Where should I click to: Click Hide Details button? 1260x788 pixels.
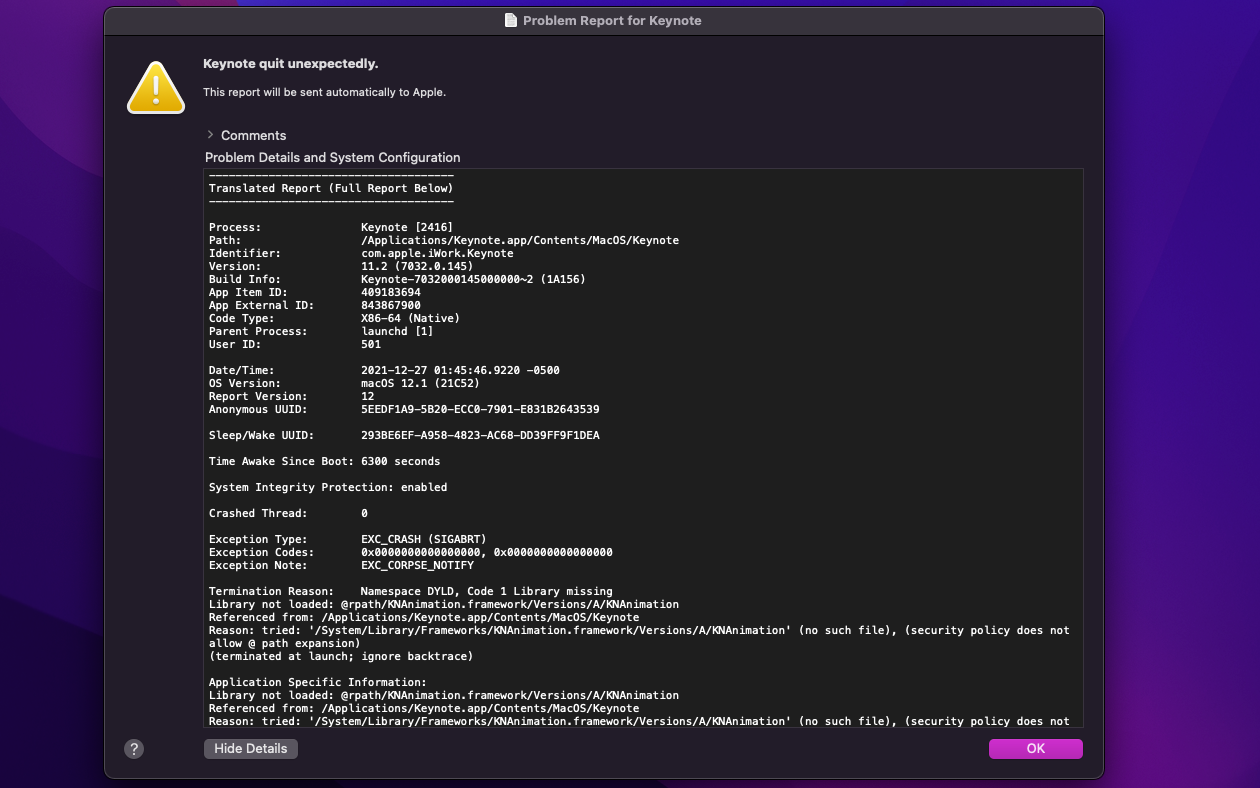251,748
